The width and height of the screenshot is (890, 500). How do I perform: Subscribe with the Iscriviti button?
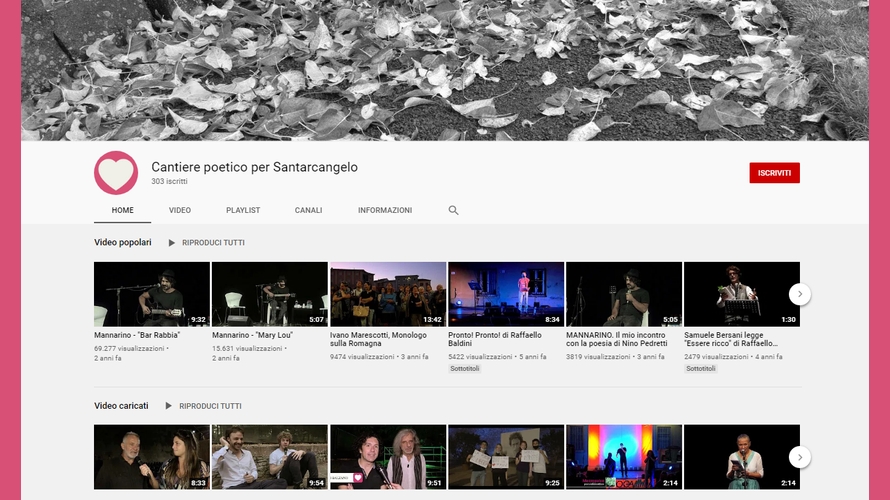774,173
